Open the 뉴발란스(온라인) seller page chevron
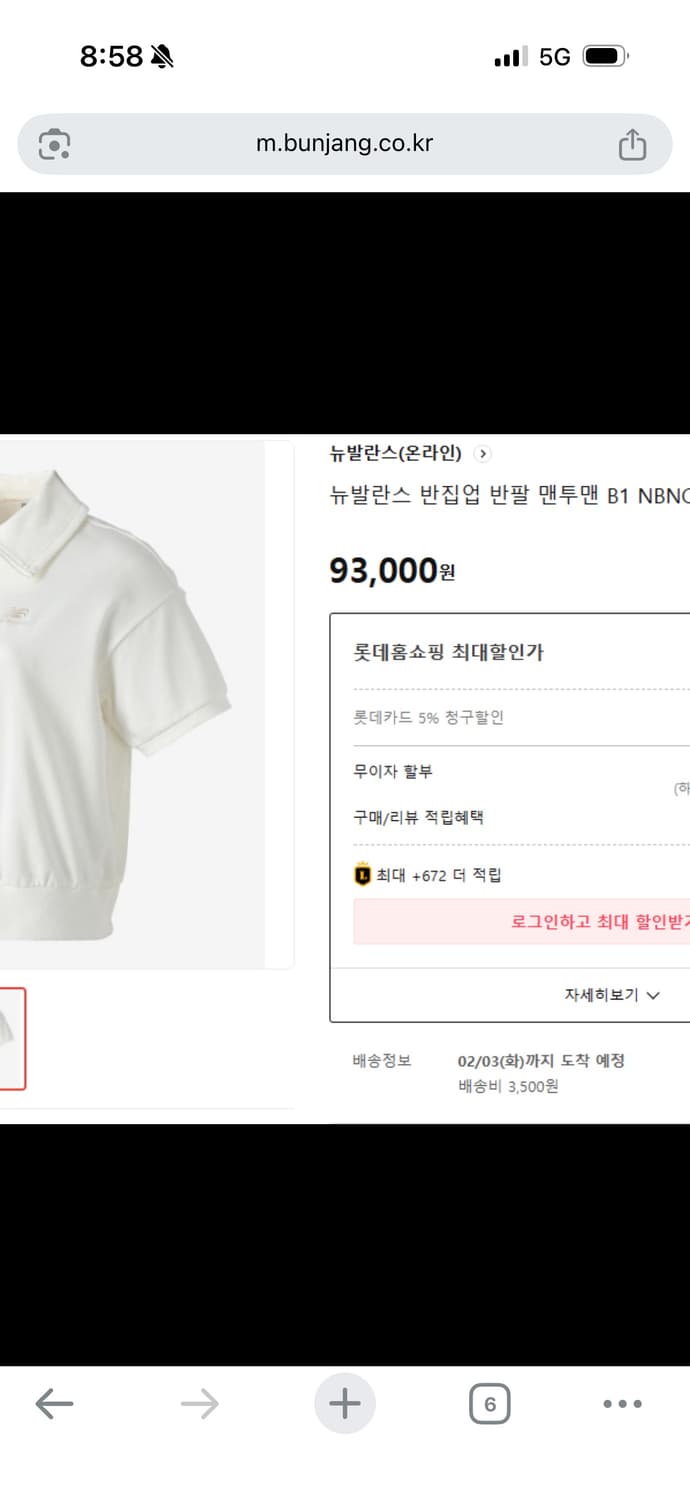This screenshot has height=1500, width=690. pos(482,454)
